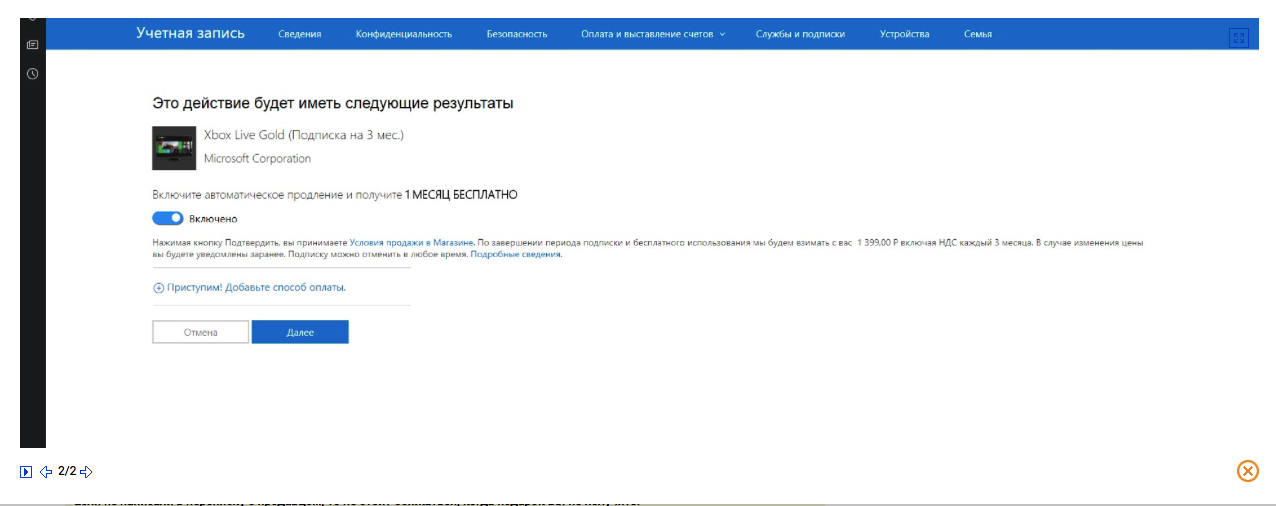The height and width of the screenshot is (506, 1276).
Task: Start slideshow with the play icon
Action: point(26,472)
